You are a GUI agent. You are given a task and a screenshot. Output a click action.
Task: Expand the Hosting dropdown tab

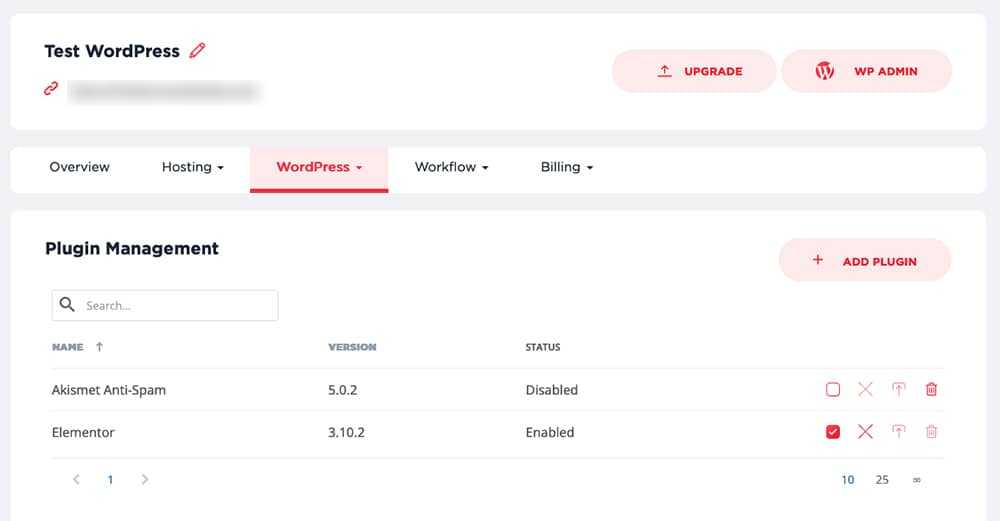pos(193,167)
